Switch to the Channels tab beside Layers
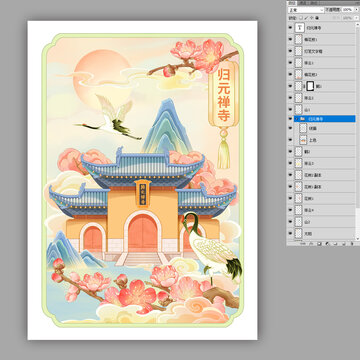This screenshot has width=360, height=360. point(303,3)
